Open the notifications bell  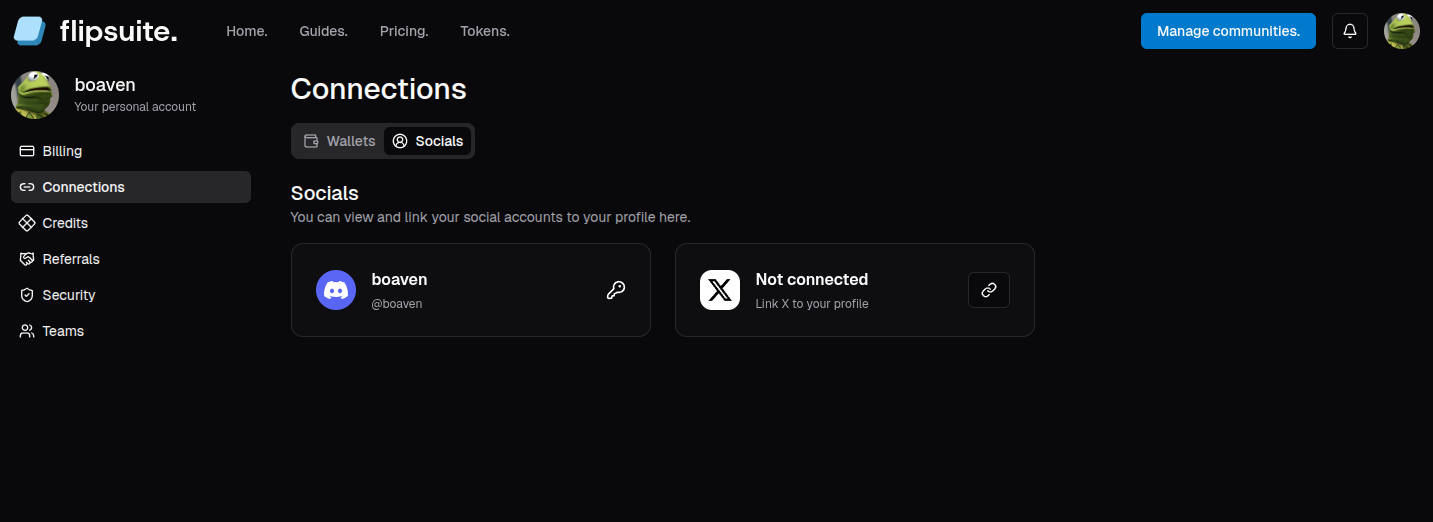[x=1350, y=31]
